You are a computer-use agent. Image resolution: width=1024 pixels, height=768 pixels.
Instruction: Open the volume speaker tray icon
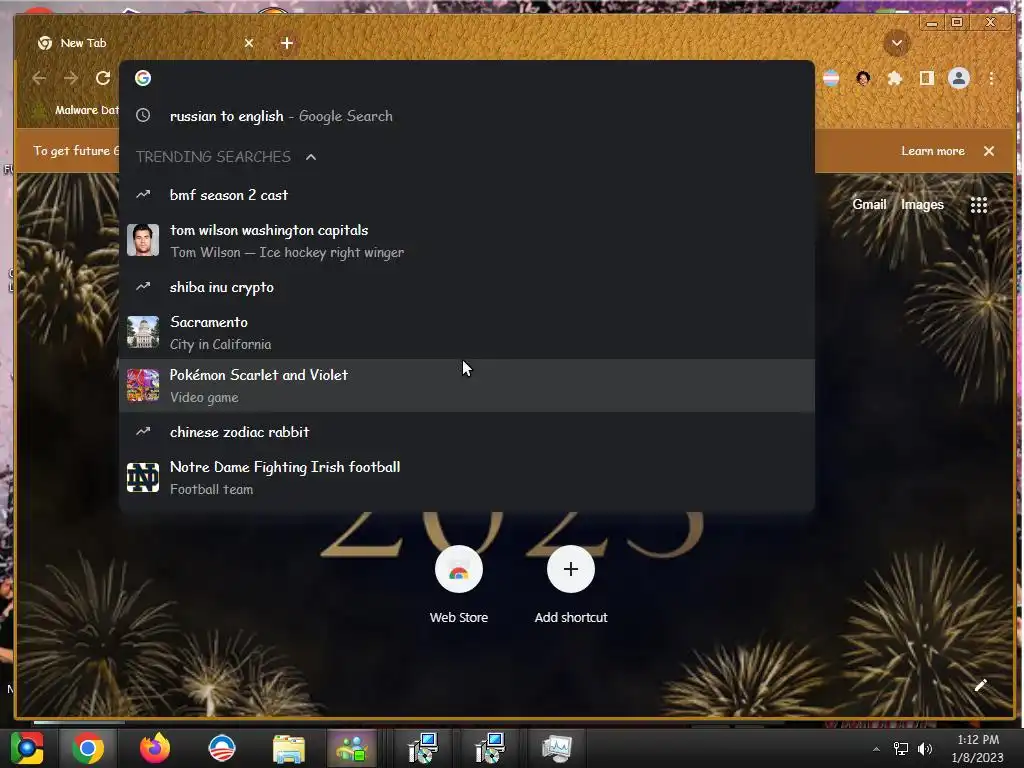(x=925, y=749)
